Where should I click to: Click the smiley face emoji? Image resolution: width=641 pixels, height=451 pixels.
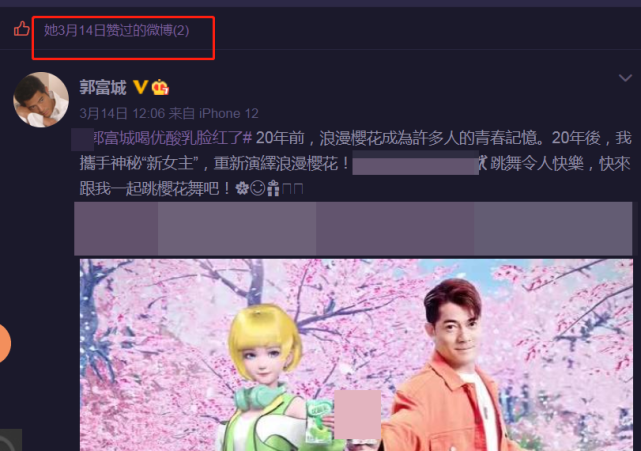[x=258, y=188]
